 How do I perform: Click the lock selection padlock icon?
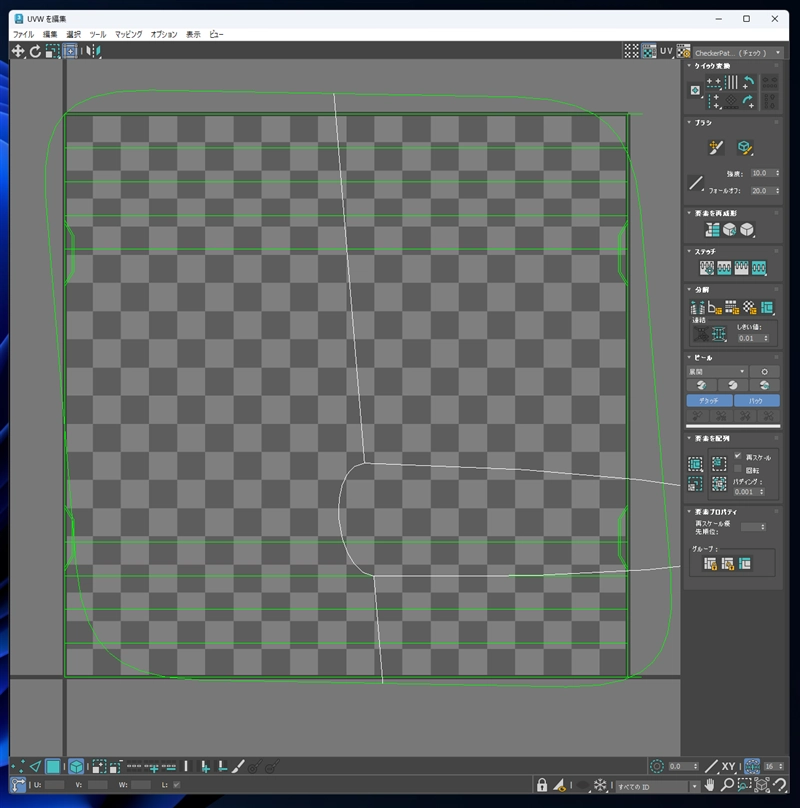point(541,786)
